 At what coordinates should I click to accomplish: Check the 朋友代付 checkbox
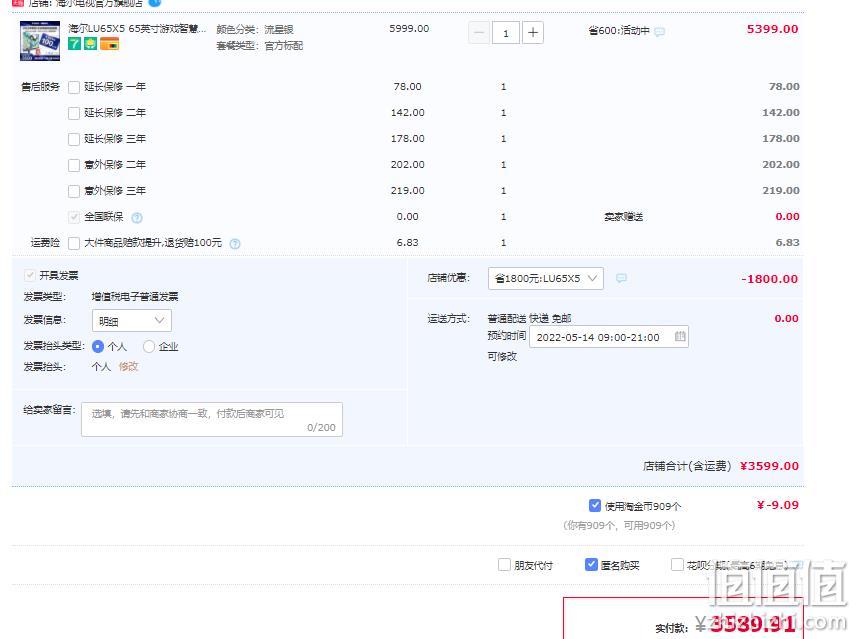[504, 565]
